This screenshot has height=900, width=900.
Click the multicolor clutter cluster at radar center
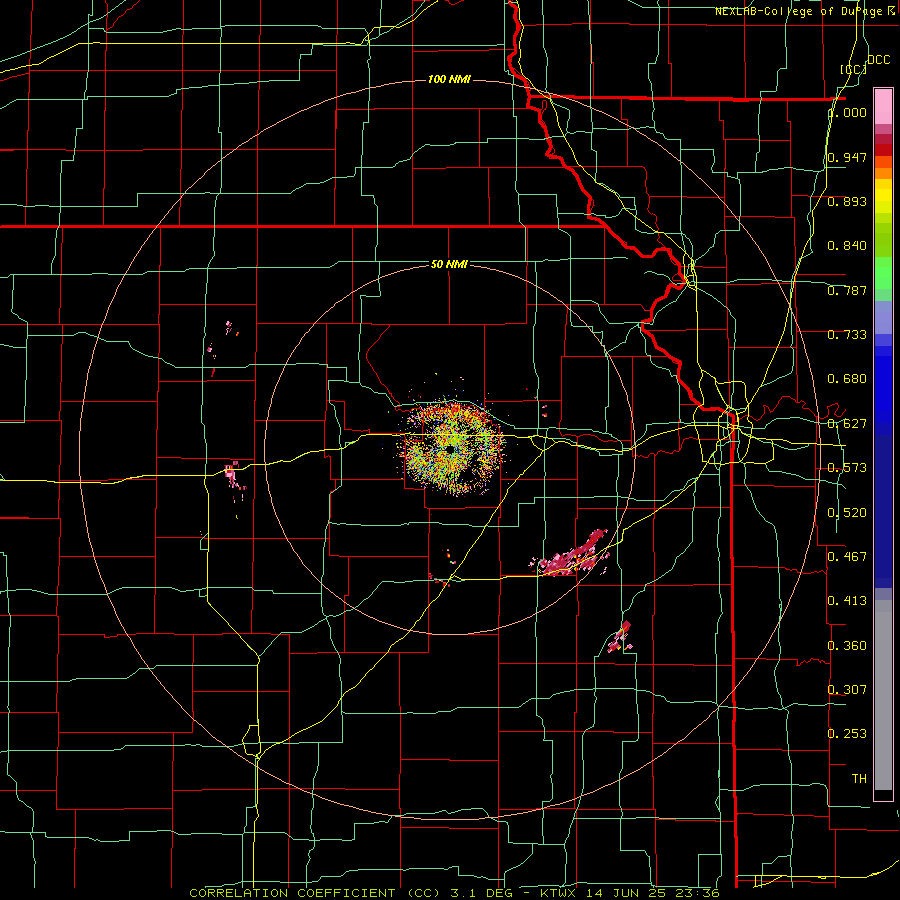click(x=452, y=447)
